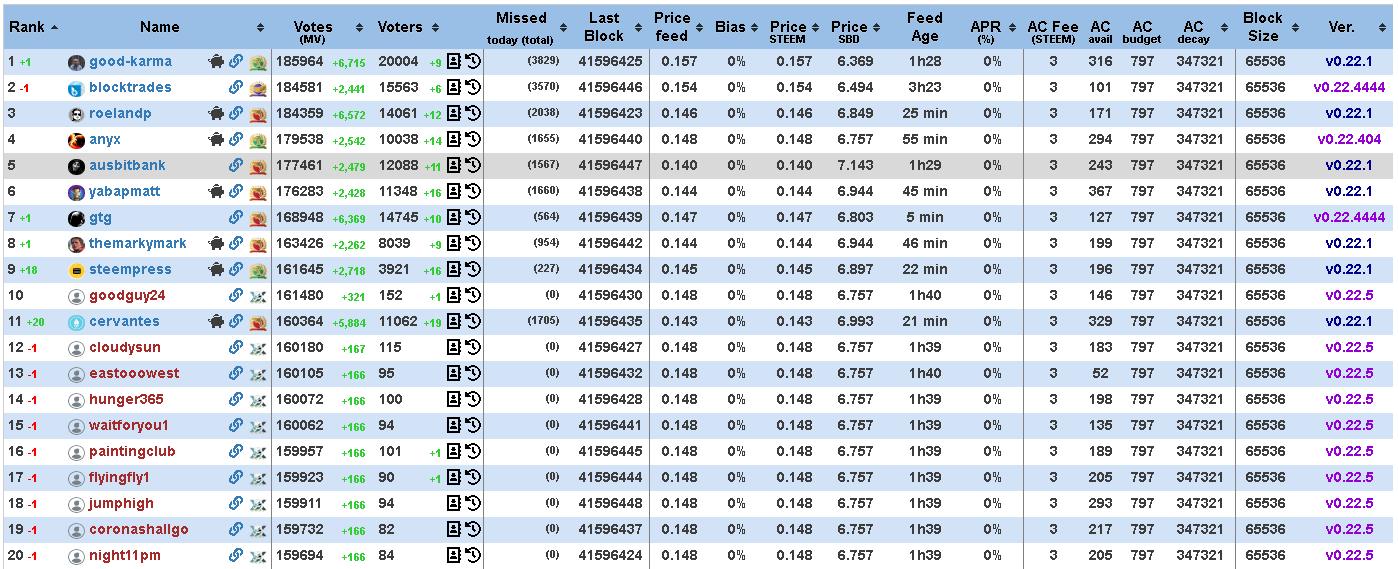Click the badge icon in anyx row

click(257, 139)
